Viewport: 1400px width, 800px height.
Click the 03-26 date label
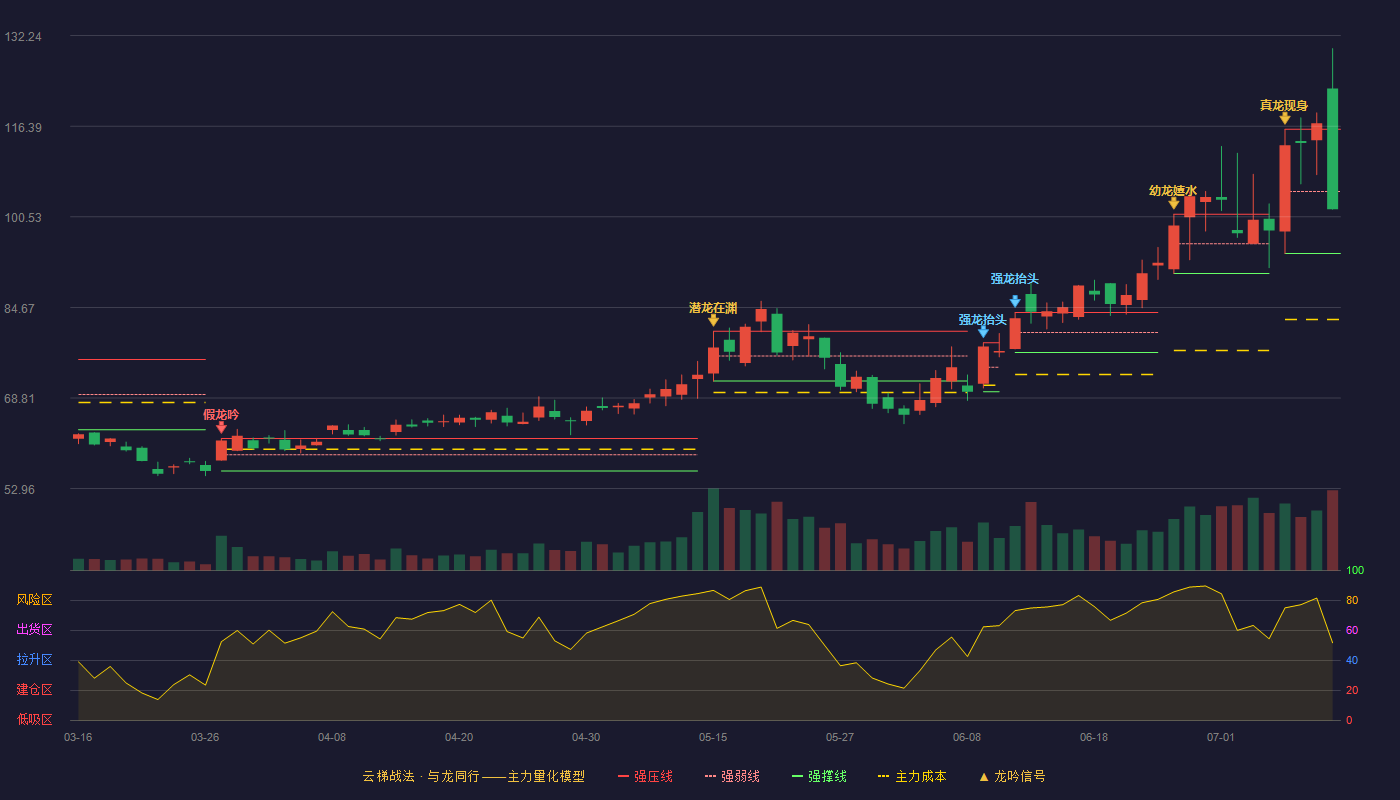(205, 737)
